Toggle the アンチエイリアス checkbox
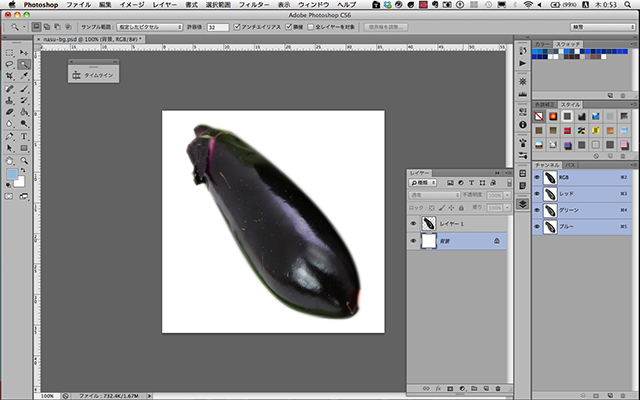Viewport: 640px width, 400px height. coord(235,27)
